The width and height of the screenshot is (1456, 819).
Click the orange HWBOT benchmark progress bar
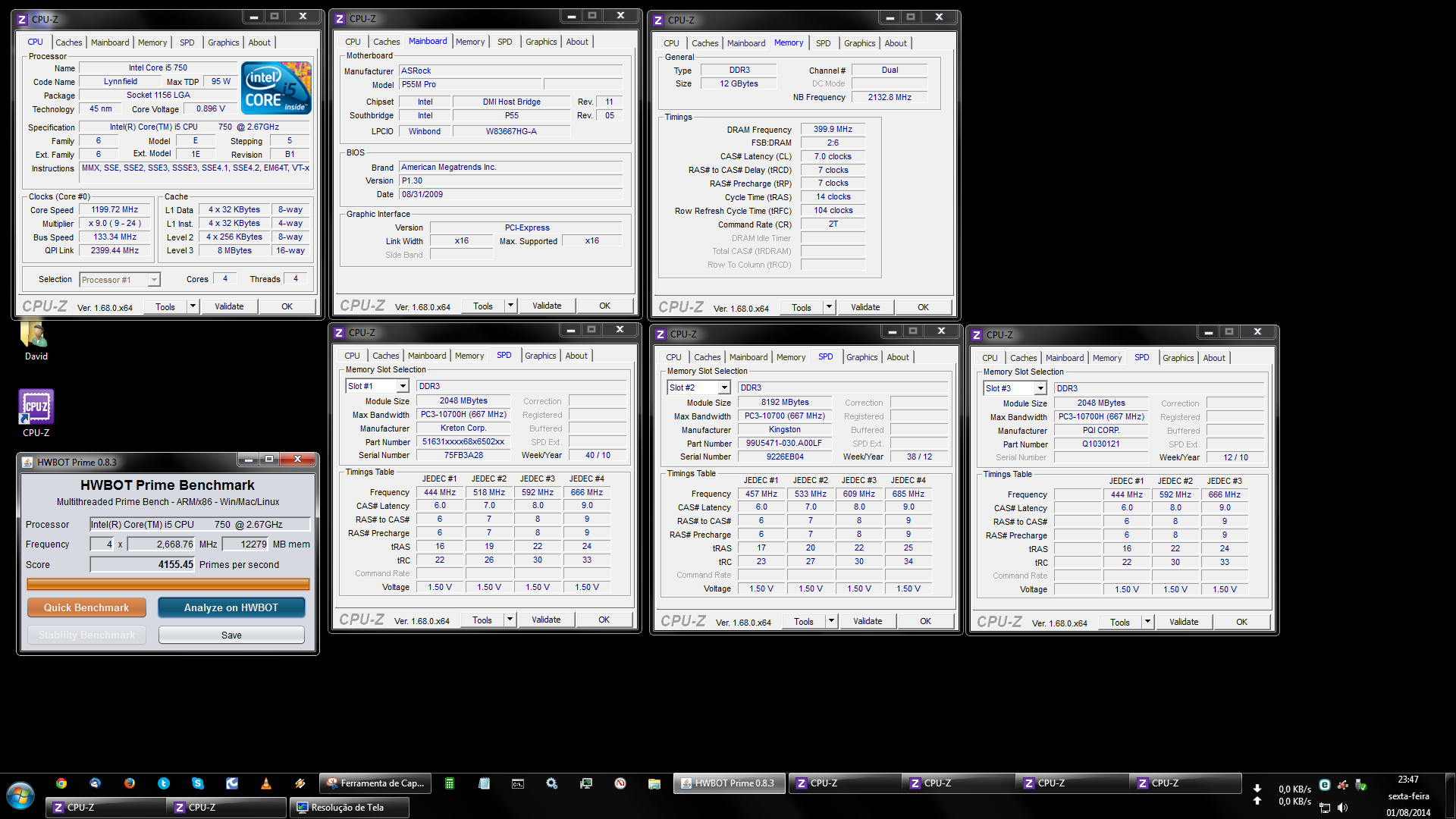pyautogui.click(x=168, y=584)
